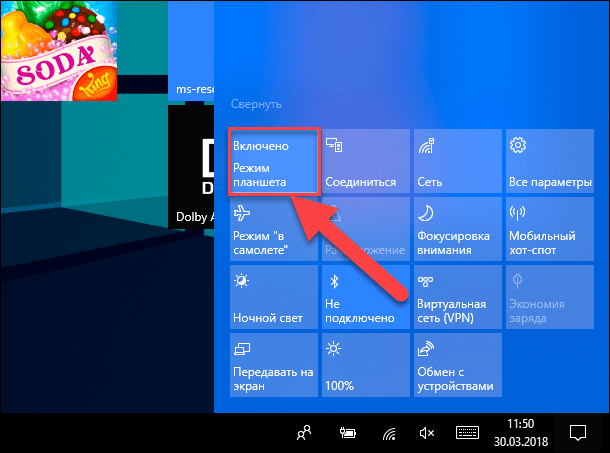
Task: Open the touch keyboard tray icon
Action: click(x=467, y=433)
